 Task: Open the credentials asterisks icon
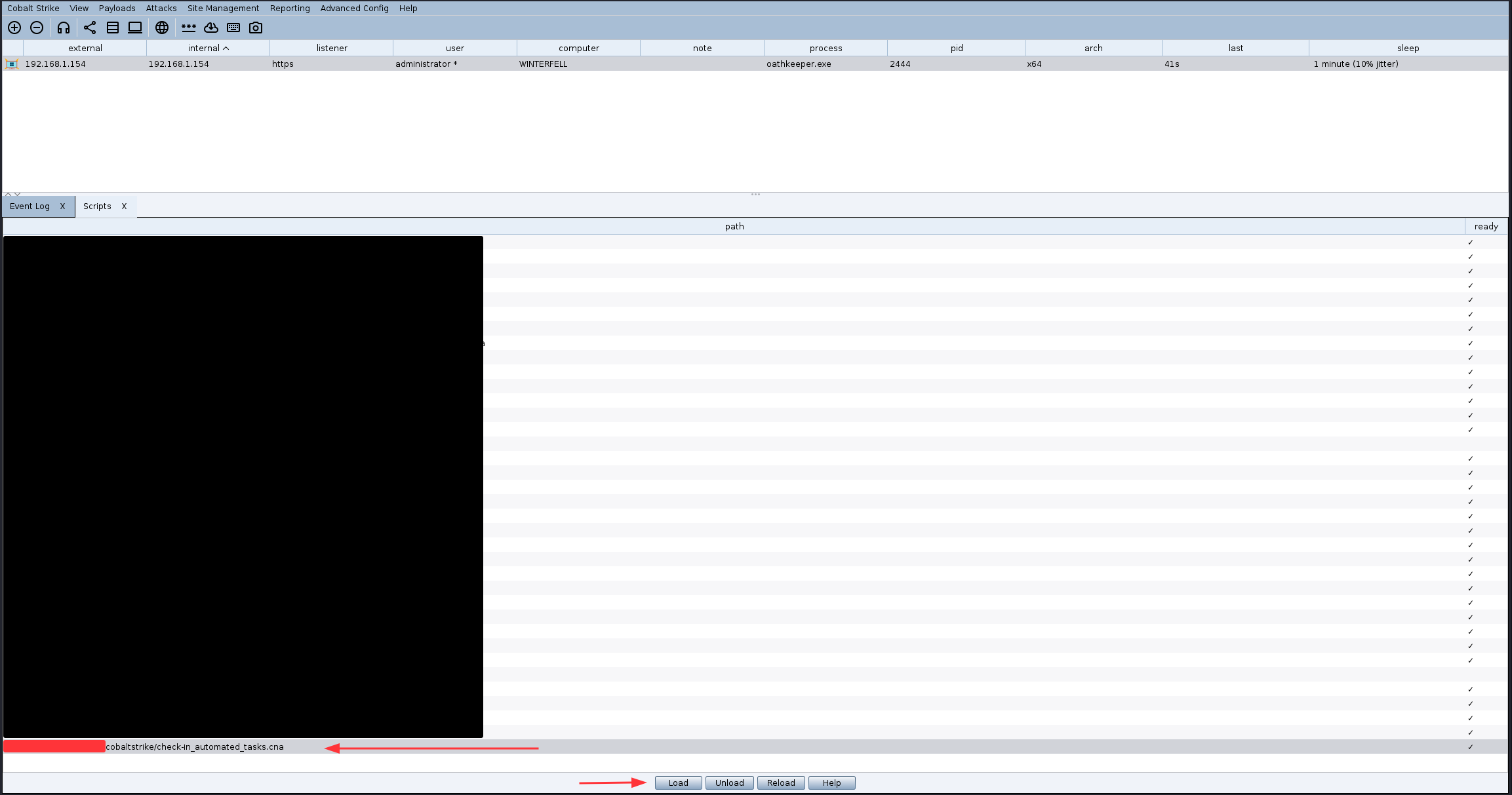point(189,28)
